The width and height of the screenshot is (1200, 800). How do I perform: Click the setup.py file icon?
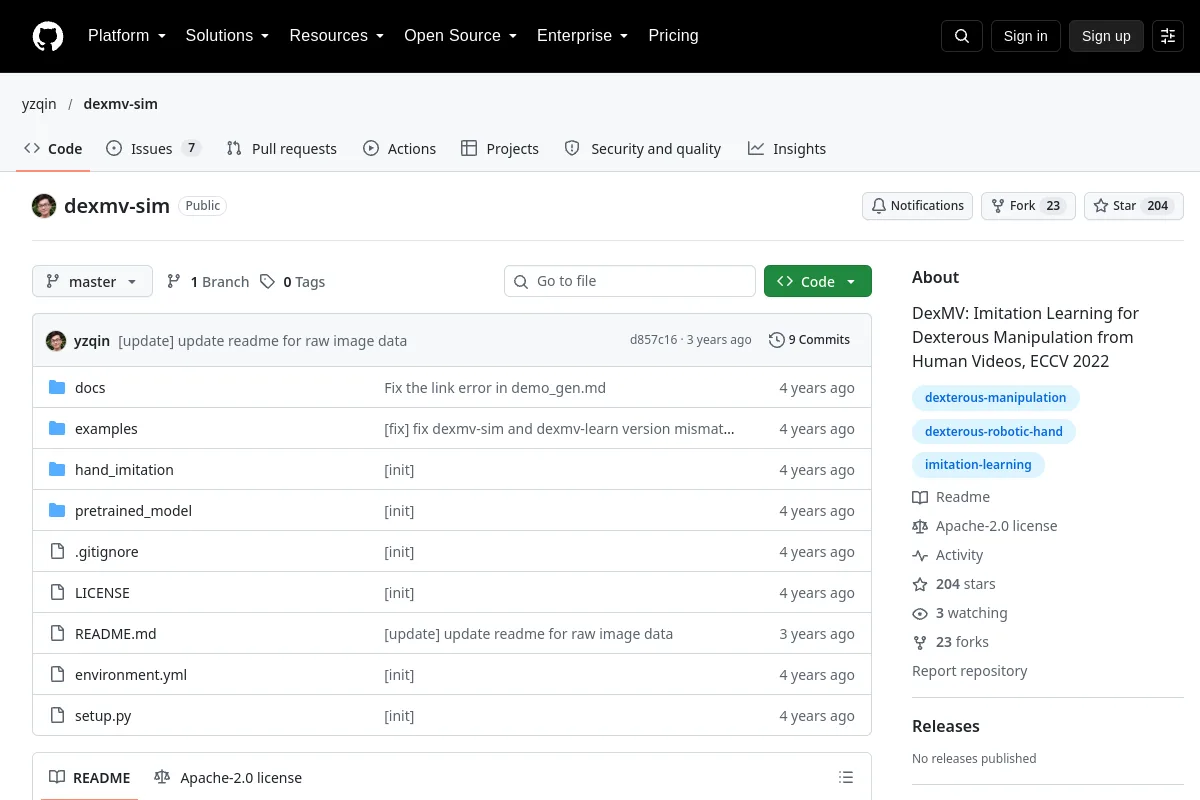click(57, 716)
